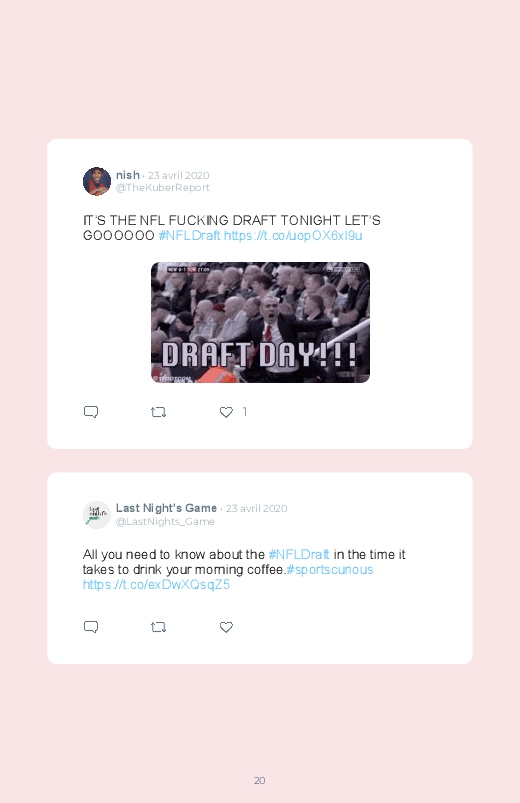The width and height of the screenshot is (520, 803).
Task: Open Last Night's Game profile avatar
Action: point(97,515)
